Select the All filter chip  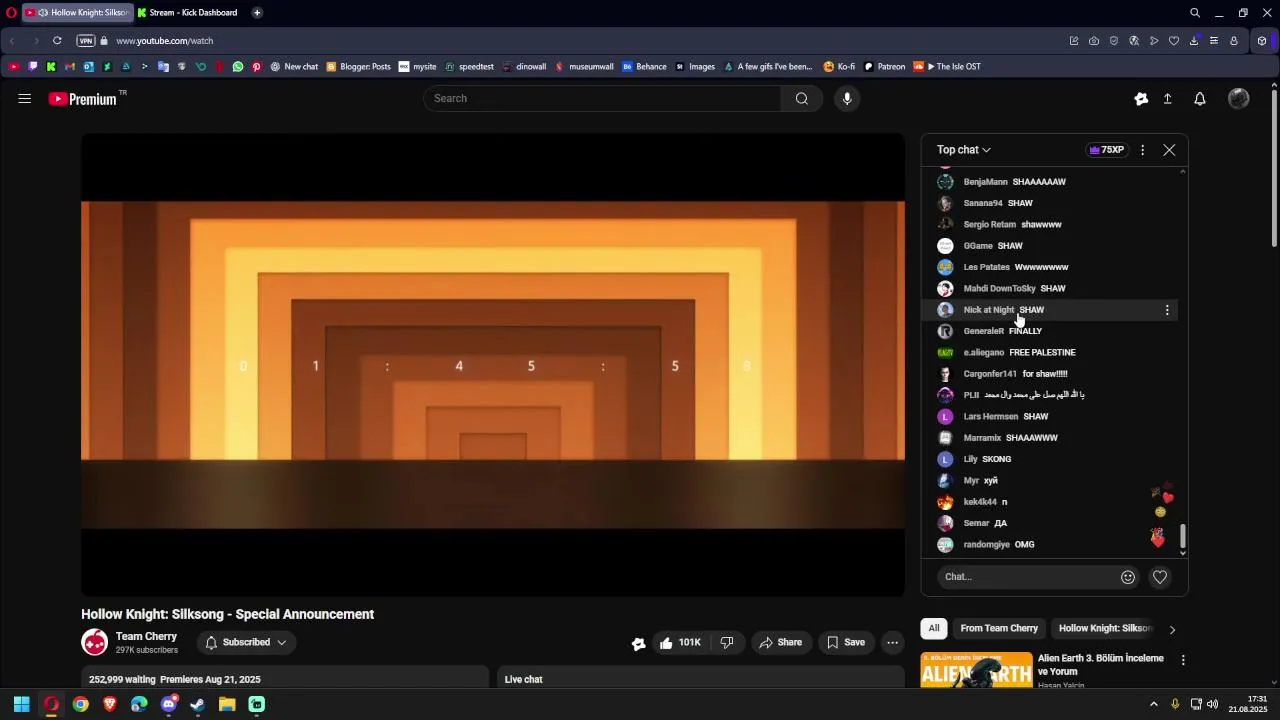point(934,629)
